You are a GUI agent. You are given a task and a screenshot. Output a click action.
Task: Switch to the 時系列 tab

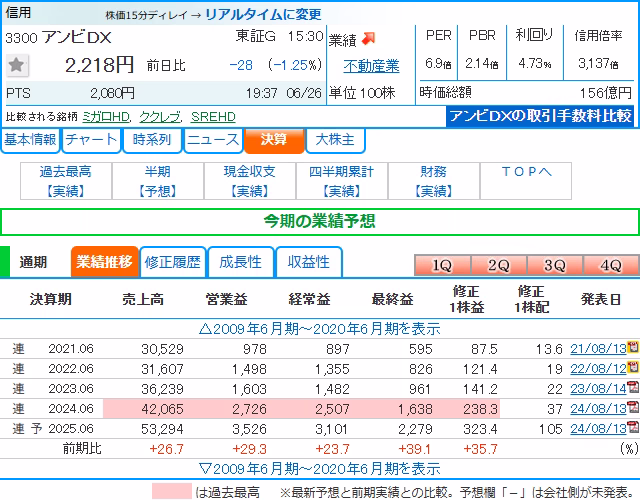[152, 140]
